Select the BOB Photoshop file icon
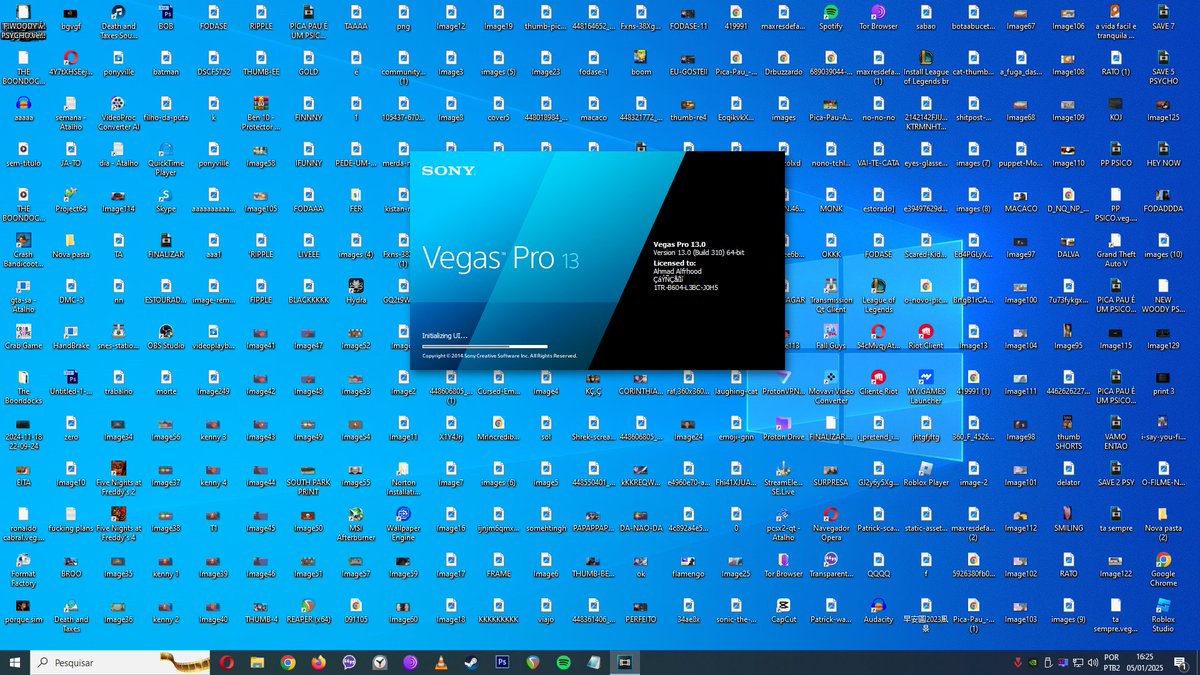Screen dimensions: 1200x675 pos(166,17)
